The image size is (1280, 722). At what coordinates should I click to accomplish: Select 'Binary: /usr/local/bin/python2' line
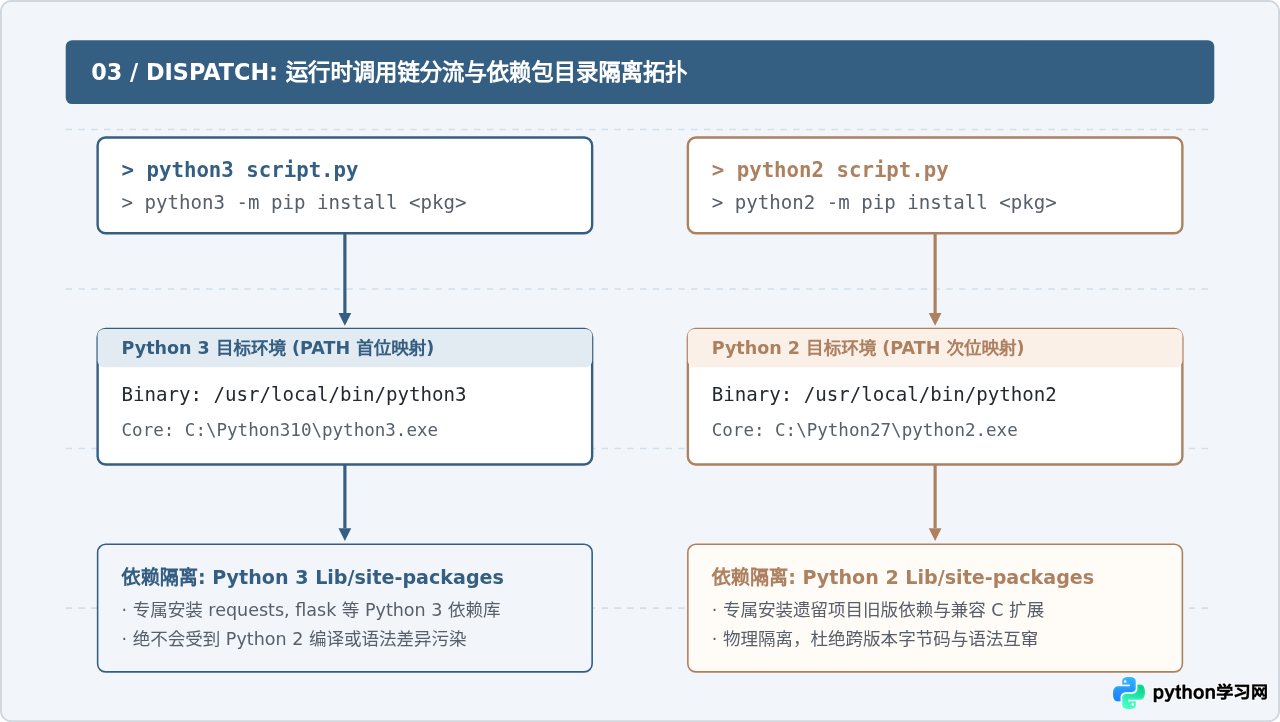tap(884, 394)
